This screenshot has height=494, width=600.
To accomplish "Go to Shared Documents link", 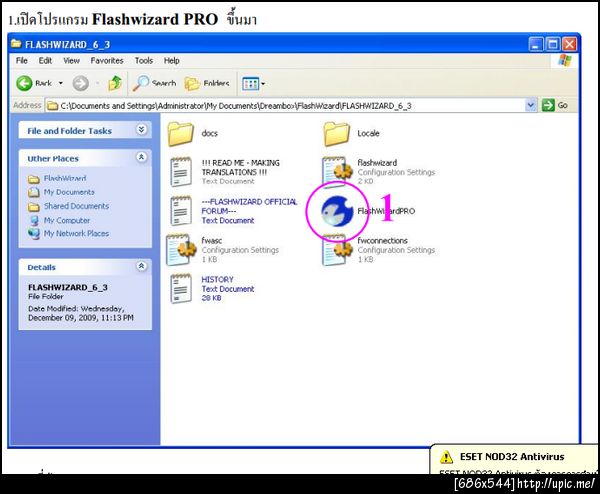I will [x=76, y=206].
